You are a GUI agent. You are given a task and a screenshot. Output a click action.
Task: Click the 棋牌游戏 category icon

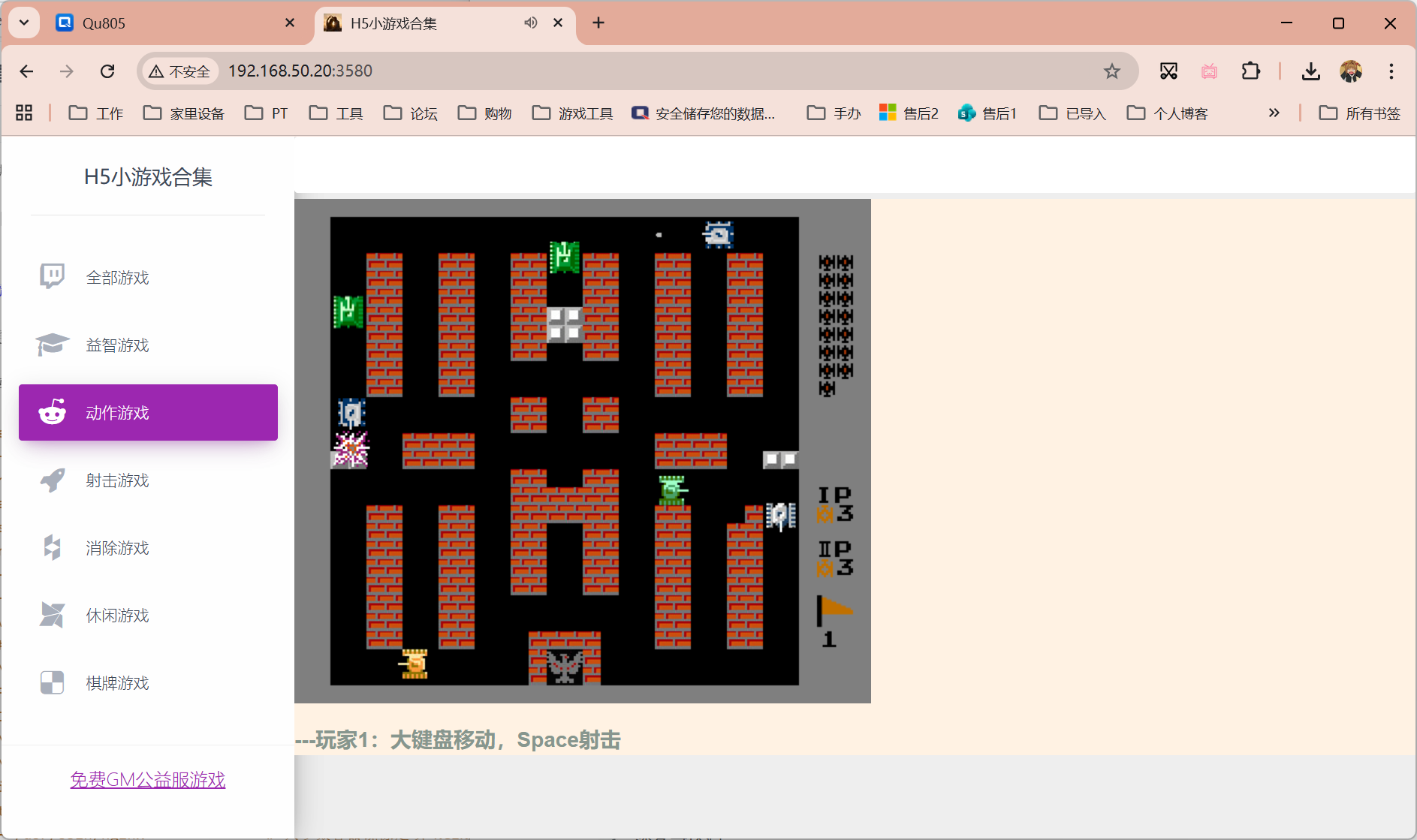click(x=51, y=682)
